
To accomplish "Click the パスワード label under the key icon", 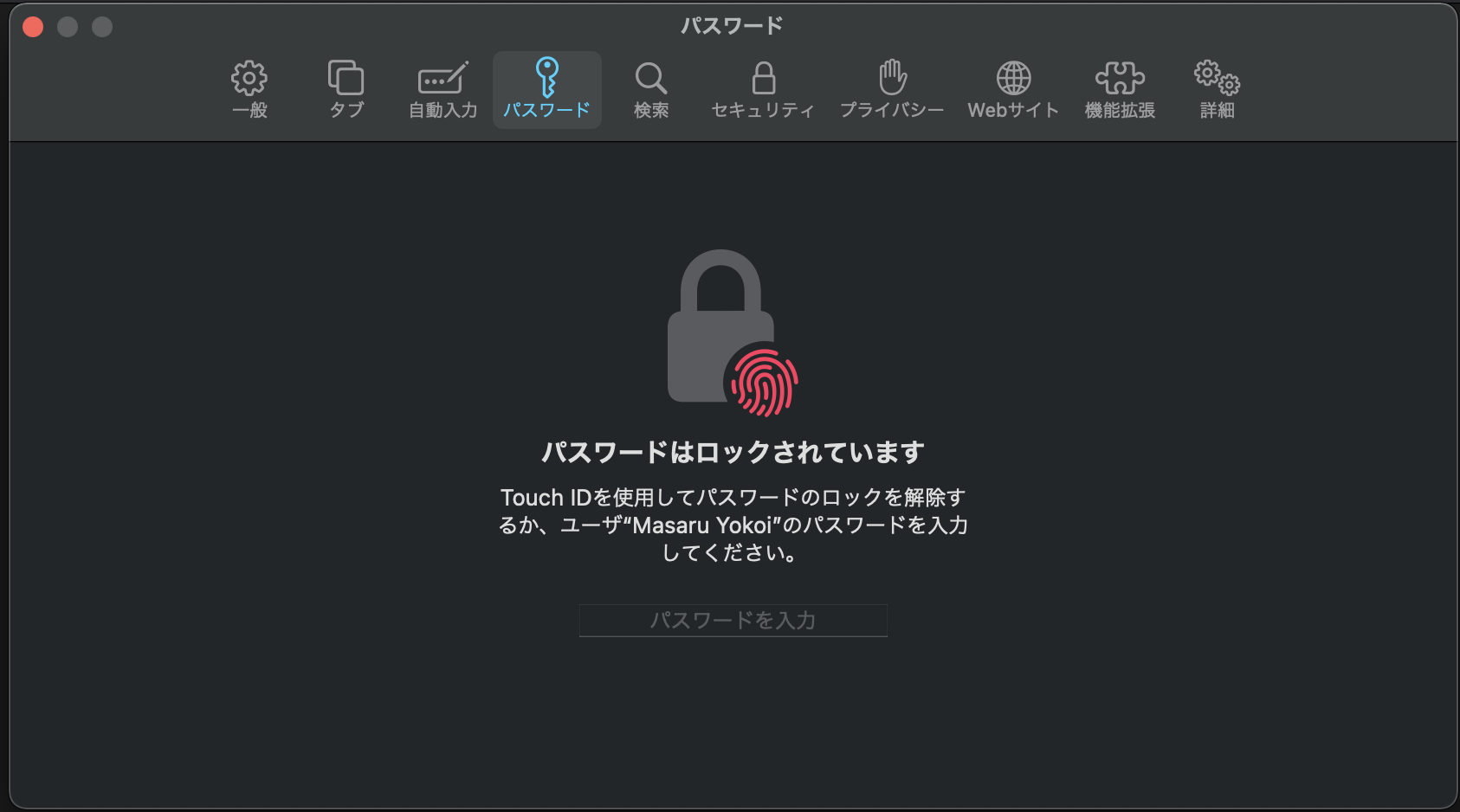I will pos(546,110).
